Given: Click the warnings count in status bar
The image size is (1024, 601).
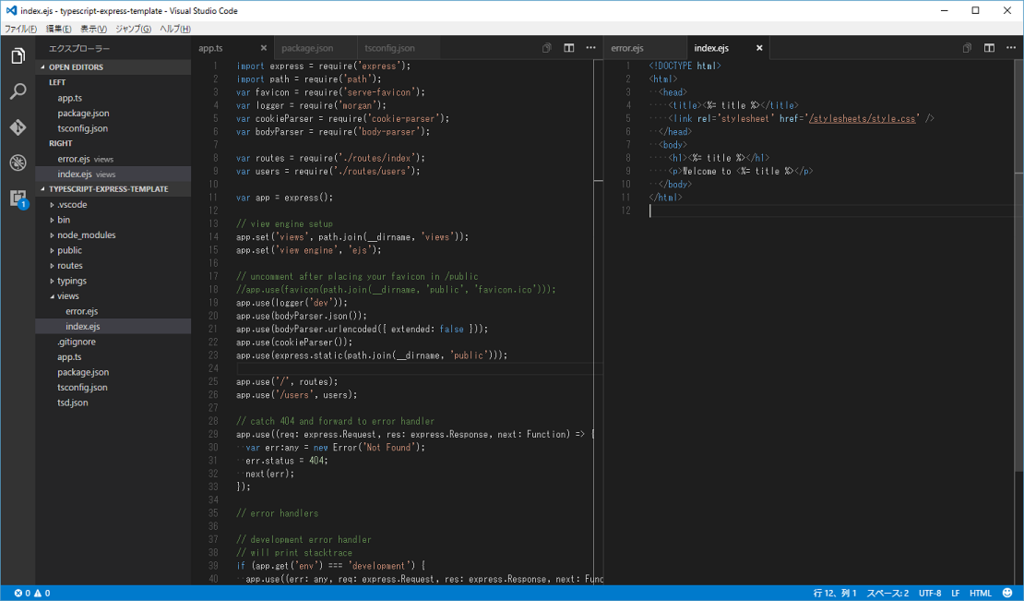Looking at the screenshot, I should tap(42, 593).
